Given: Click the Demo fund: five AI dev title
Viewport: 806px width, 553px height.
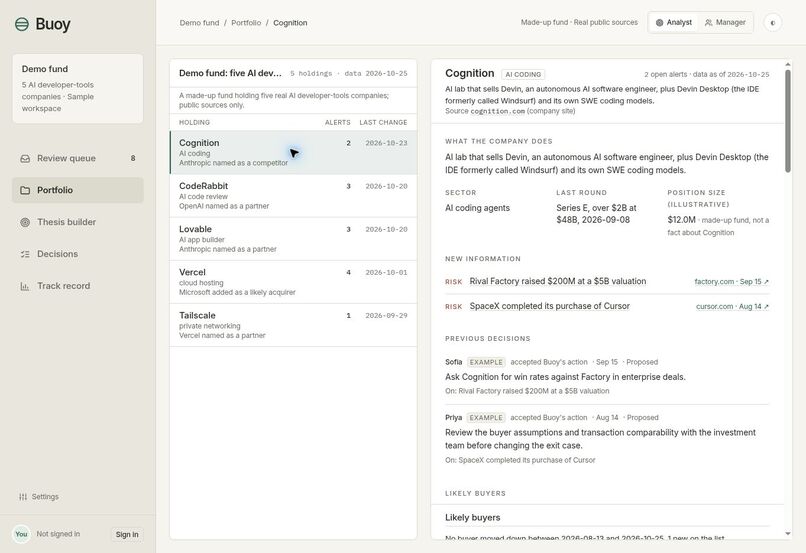Looking at the screenshot, I should (x=230, y=73).
